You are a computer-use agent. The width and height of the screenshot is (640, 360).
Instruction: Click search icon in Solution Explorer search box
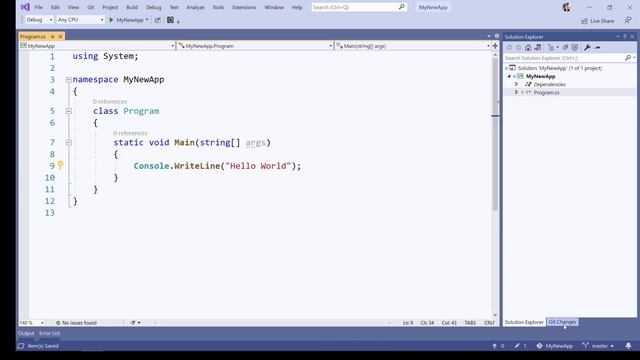tap(628, 58)
